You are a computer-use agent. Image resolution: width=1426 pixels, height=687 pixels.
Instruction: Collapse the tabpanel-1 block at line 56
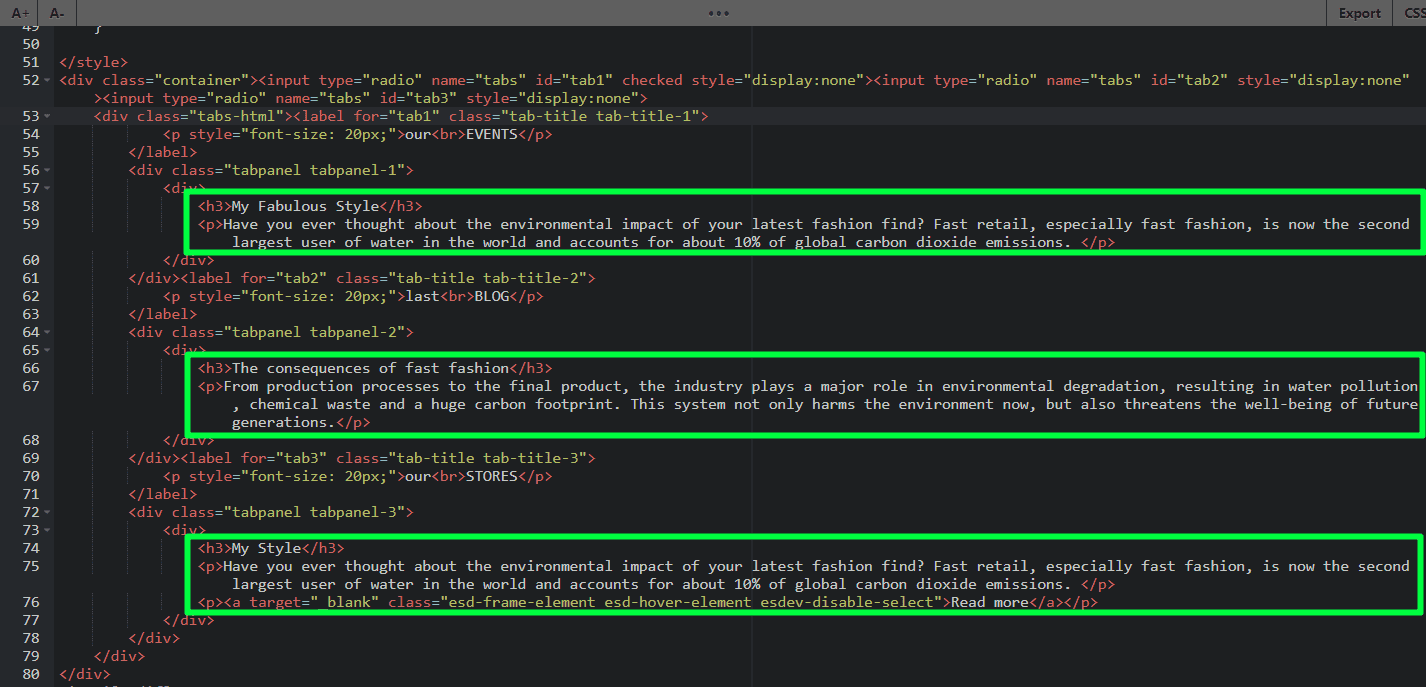[45, 170]
